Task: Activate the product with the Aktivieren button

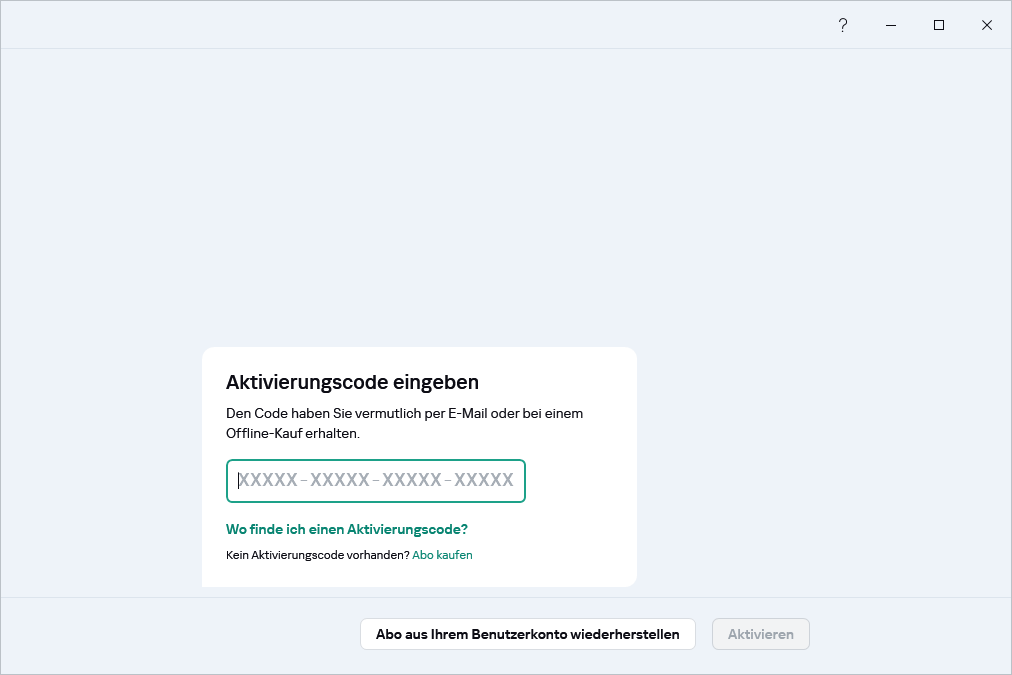Action: (760, 634)
